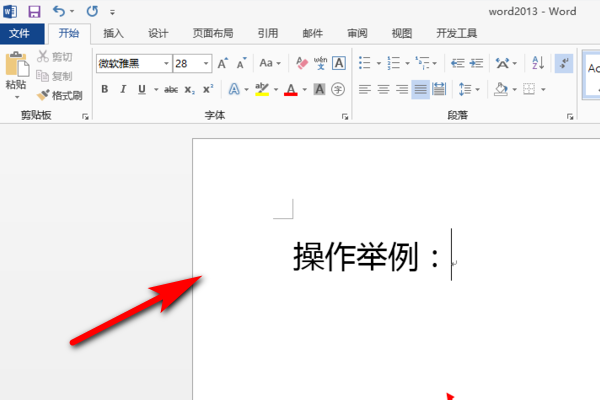The width and height of the screenshot is (600, 400).
Task: Open the 字体 font dialog launcher
Action: tap(345, 116)
